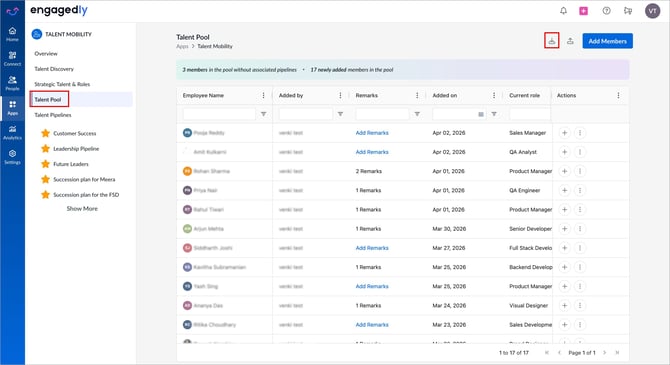Click the Engagedly logo icon at top left
Image resolution: width=670 pixels, height=365 pixels.
[x=12, y=11]
